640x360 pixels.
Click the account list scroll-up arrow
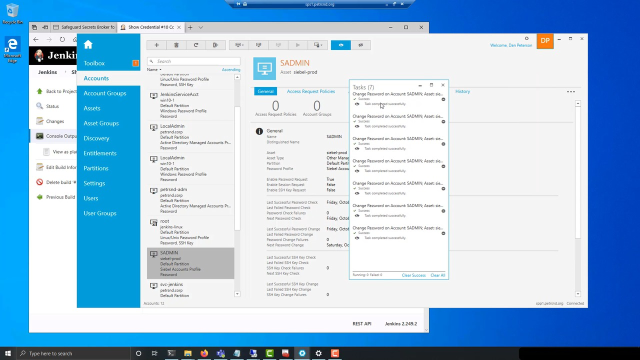pyautogui.click(x=238, y=77)
